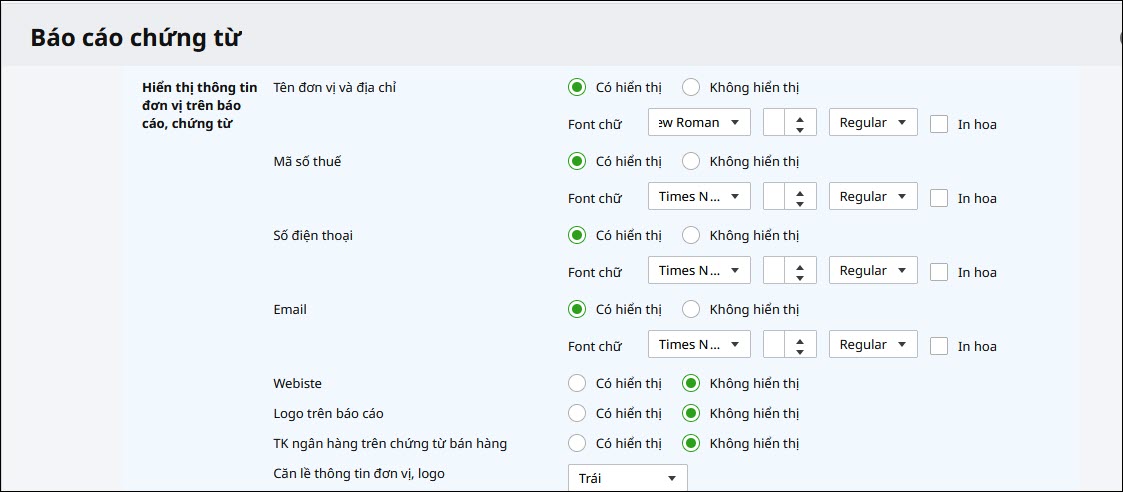The width and height of the screenshot is (1123, 492).
Task: Decrease font size stepper for Email row
Action: tap(800, 351)
